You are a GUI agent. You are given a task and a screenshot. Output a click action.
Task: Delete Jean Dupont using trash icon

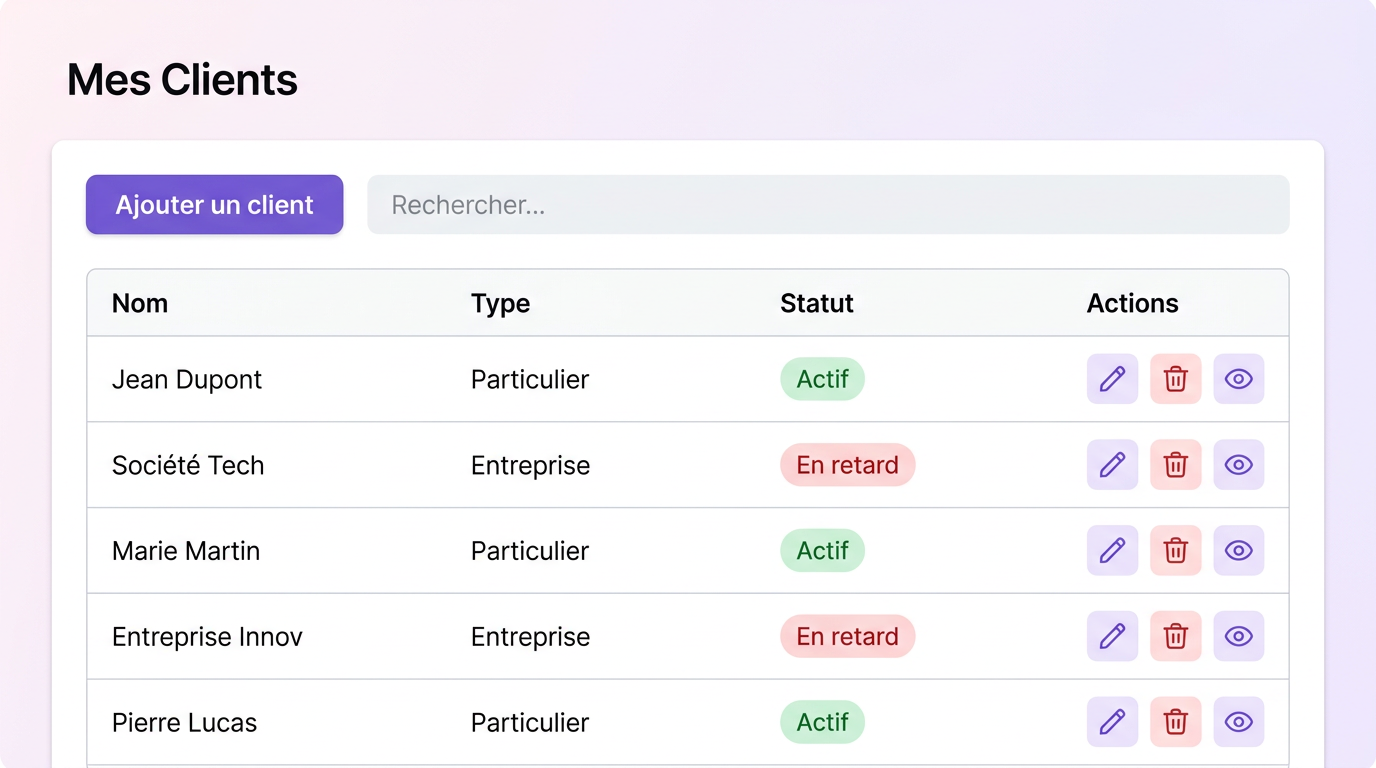coord(1176,379)
